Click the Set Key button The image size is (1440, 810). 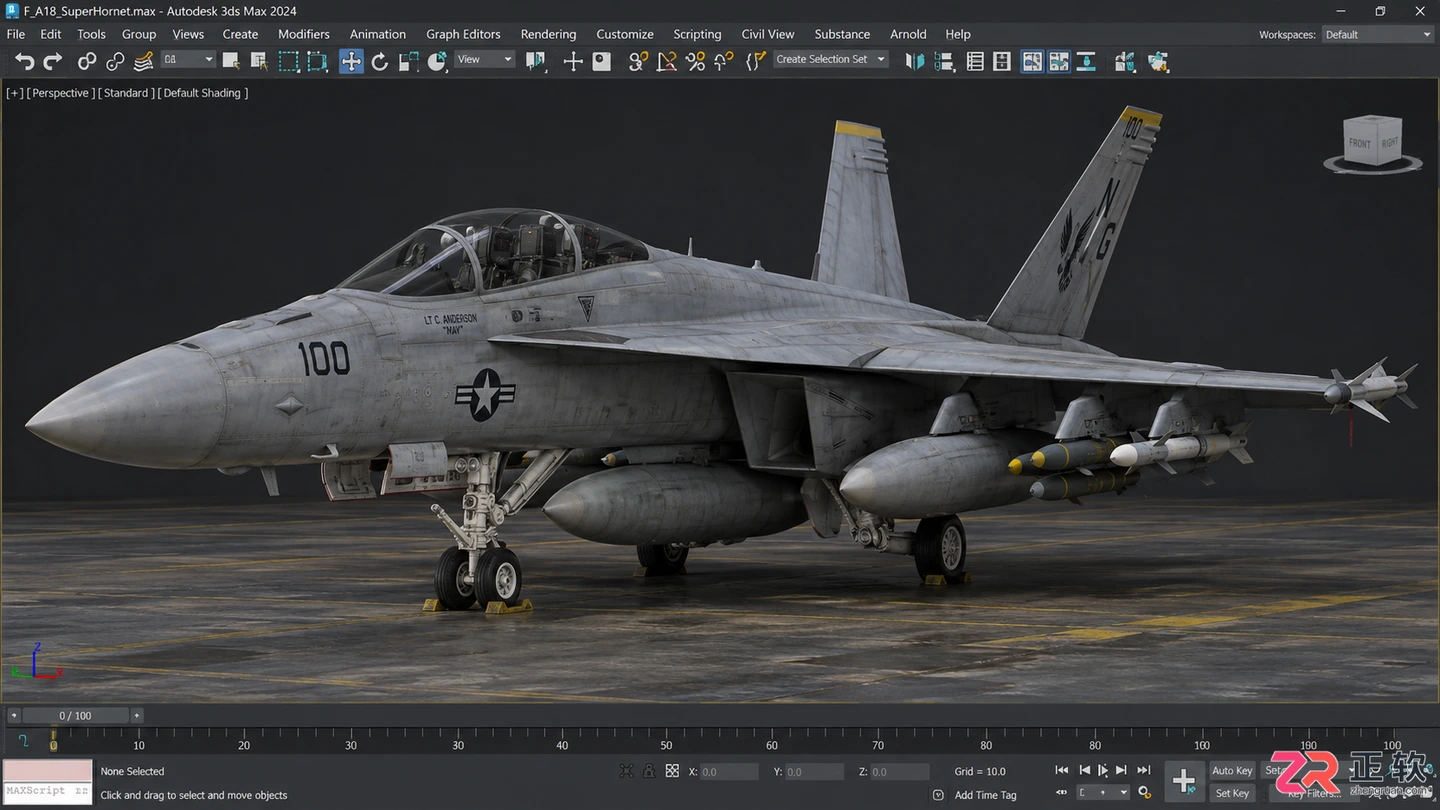(1232, 793)
